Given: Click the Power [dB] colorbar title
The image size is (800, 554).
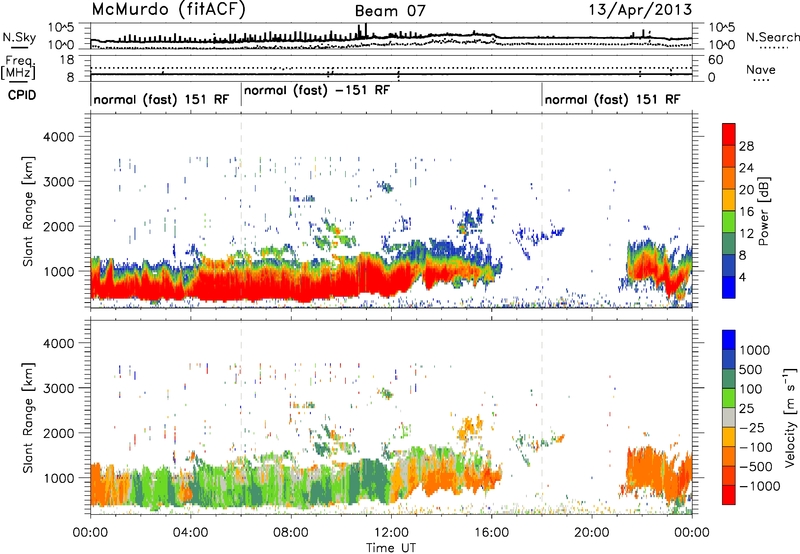Looking at the screenshot, I should point(764,211).
